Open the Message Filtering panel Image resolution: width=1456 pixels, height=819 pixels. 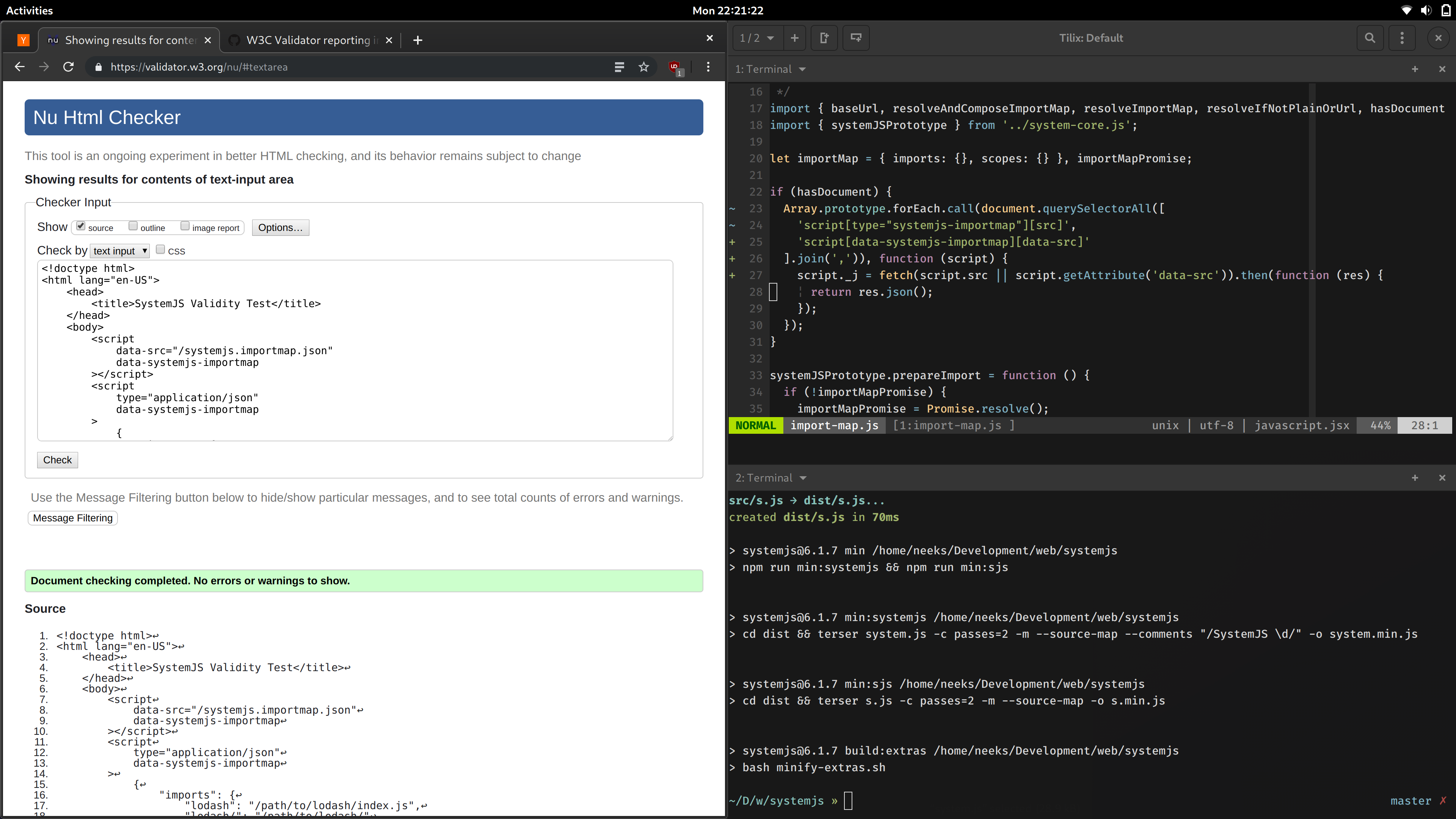[72, 518]
